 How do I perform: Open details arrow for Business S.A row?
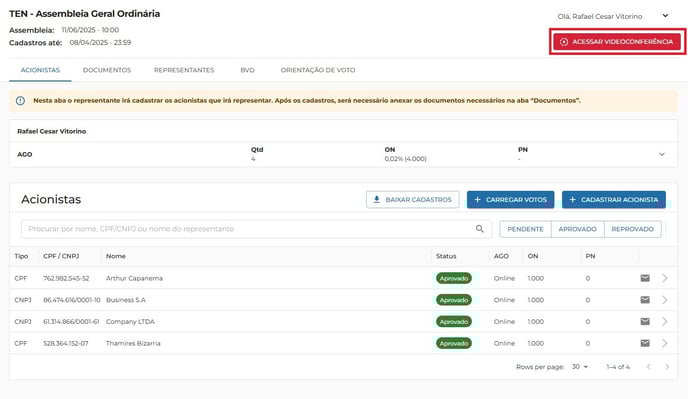[x=665, y=300]
